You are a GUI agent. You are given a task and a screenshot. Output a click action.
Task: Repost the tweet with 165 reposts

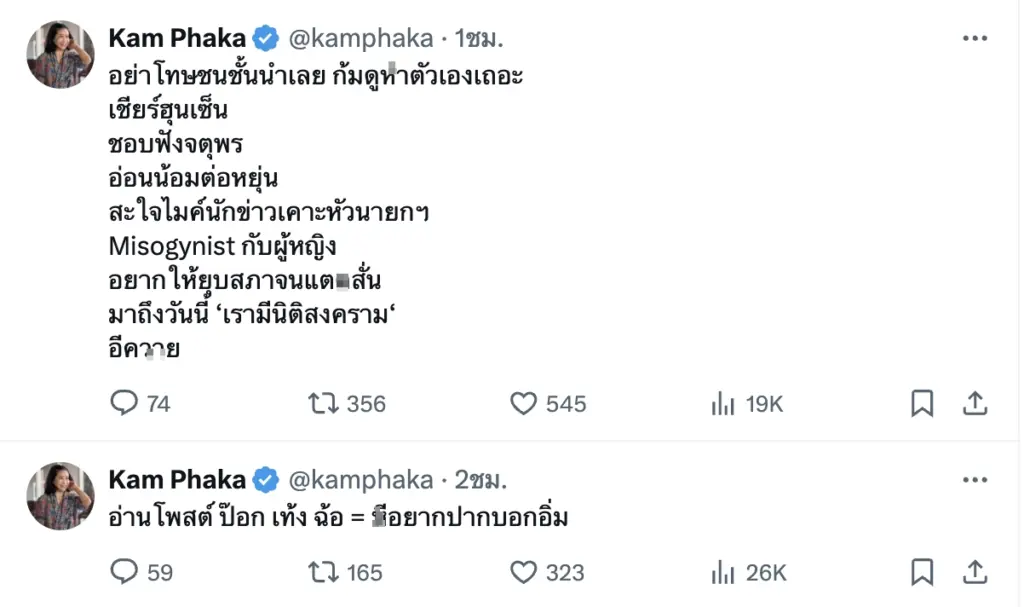(x=322, y=572)
